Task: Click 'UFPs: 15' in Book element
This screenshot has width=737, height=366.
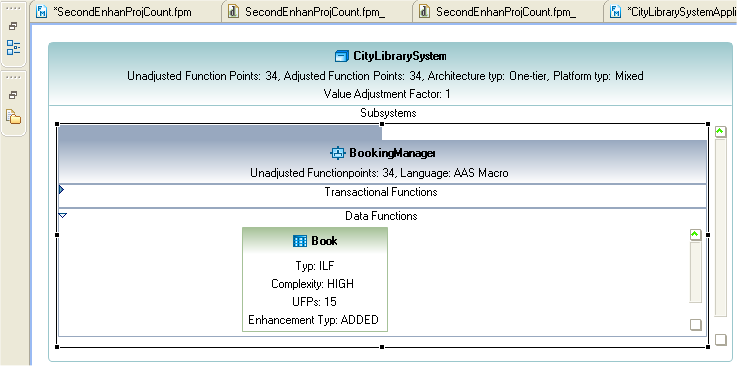Action: 314,302
